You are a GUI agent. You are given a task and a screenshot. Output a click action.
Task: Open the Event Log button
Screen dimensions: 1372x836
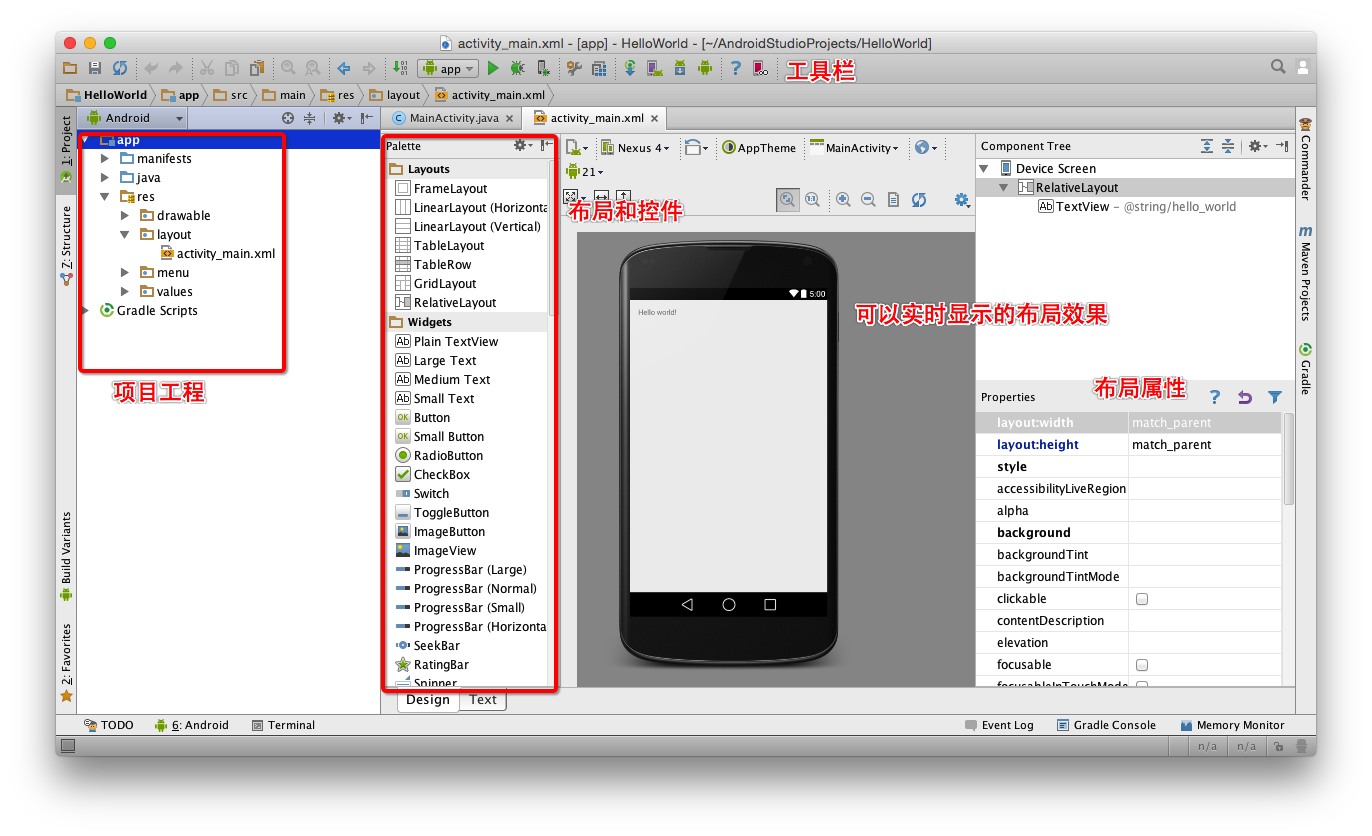point(999,725)
